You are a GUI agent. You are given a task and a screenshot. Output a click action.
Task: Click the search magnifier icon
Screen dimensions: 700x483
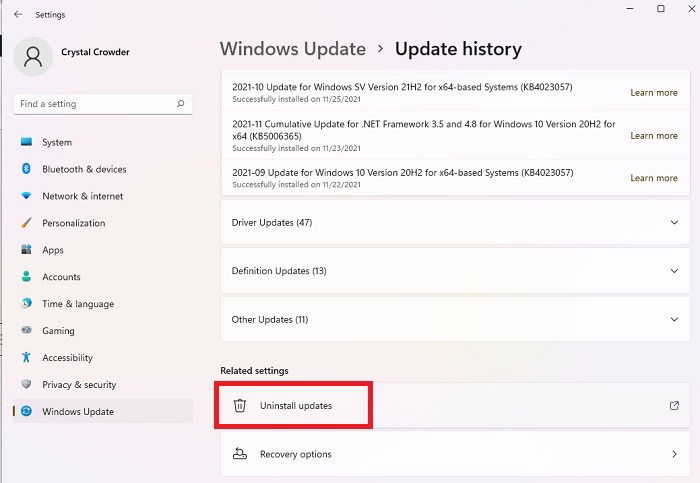180,104
